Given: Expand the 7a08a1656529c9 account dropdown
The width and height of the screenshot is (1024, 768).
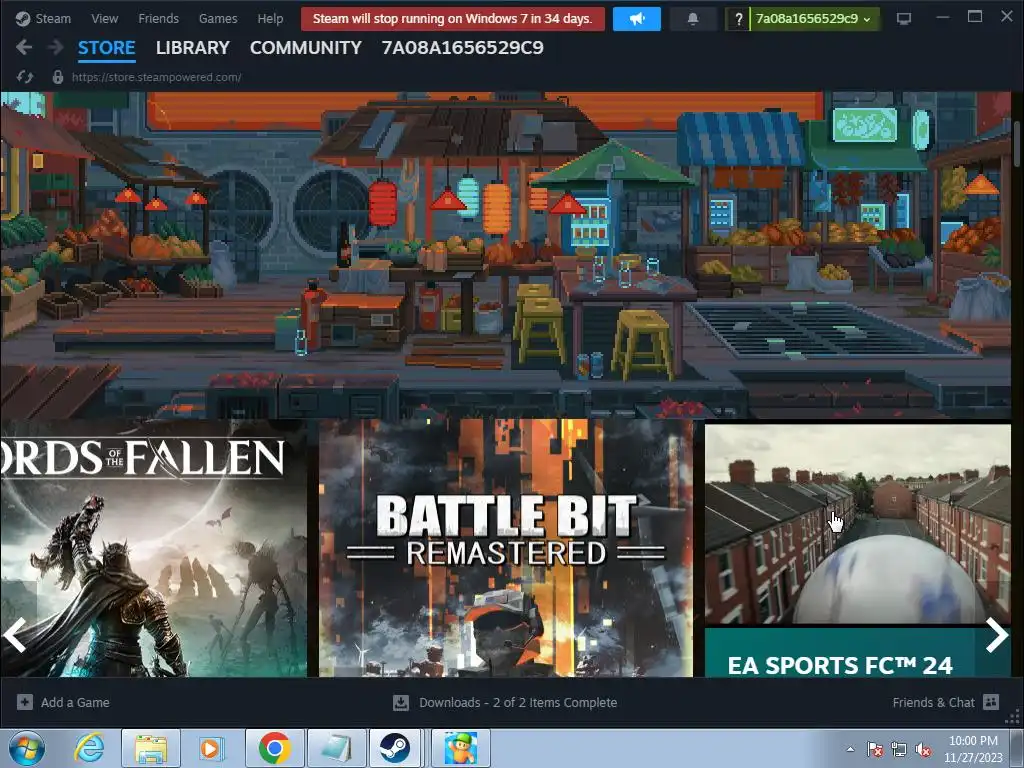Looking at the screenshot, I should (x=814, y=19).
